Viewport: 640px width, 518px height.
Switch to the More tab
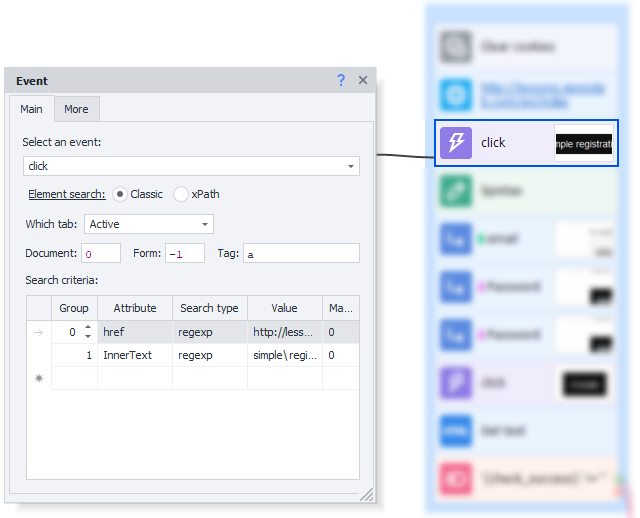pos(76,109)
